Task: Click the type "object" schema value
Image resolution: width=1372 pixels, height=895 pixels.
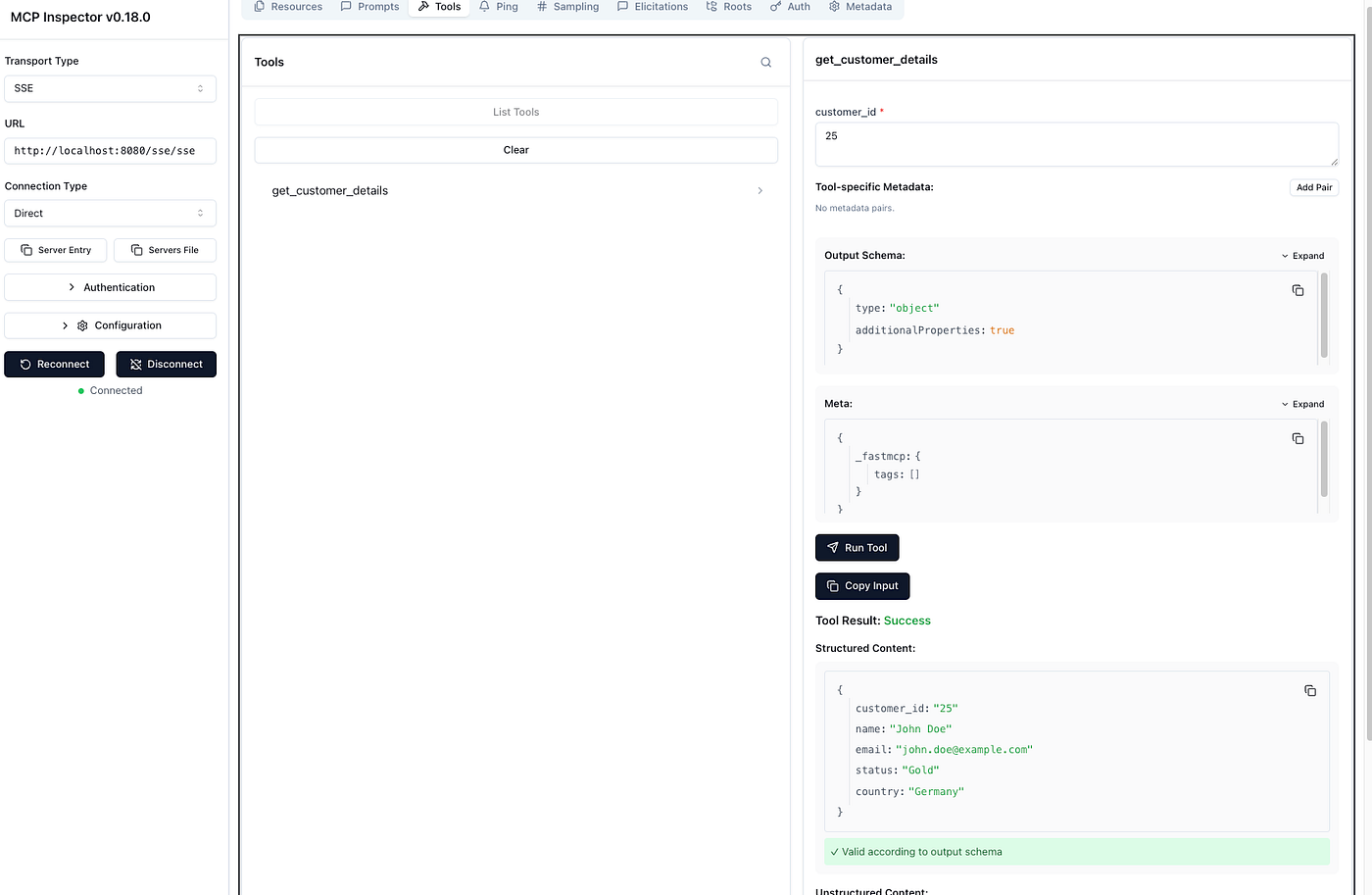Action: (914, 309)
